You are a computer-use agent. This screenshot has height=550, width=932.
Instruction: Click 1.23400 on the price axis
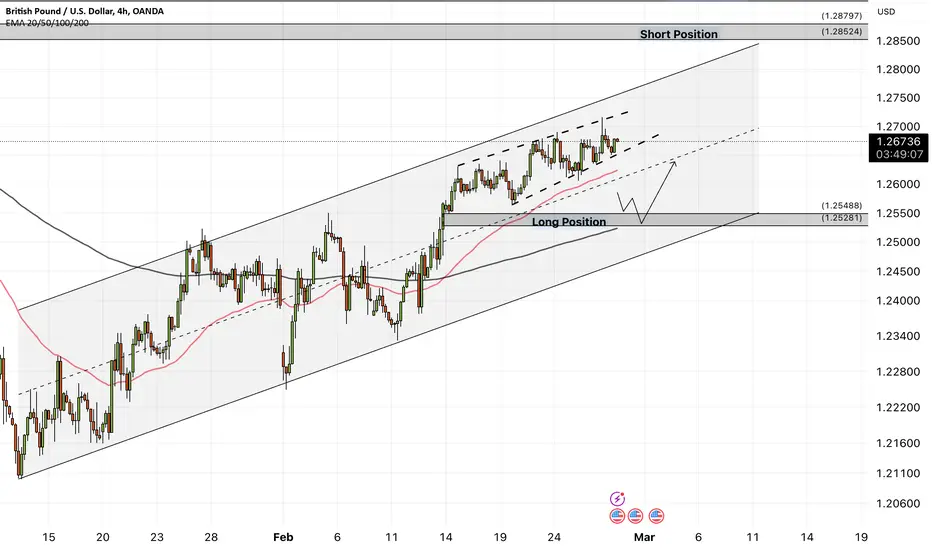898,337
